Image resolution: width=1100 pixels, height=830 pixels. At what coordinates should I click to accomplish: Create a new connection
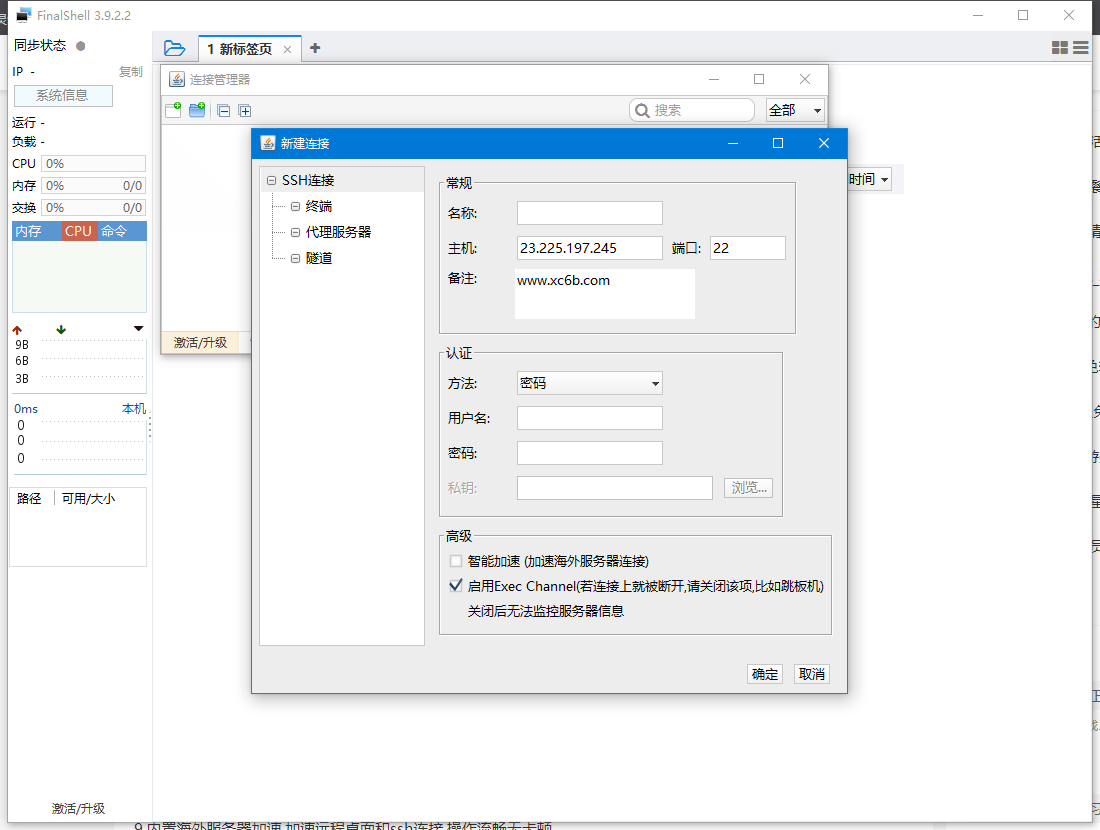(172, 110)
